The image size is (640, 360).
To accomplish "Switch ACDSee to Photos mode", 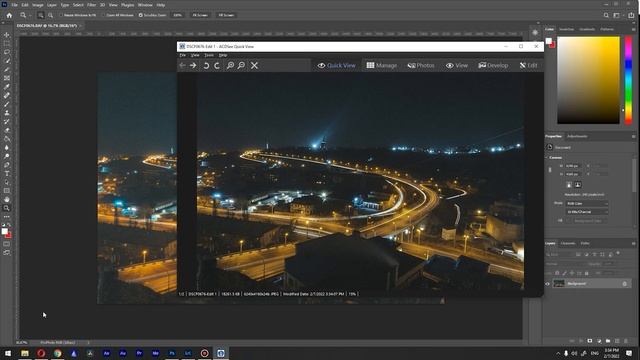I will 421,65.
